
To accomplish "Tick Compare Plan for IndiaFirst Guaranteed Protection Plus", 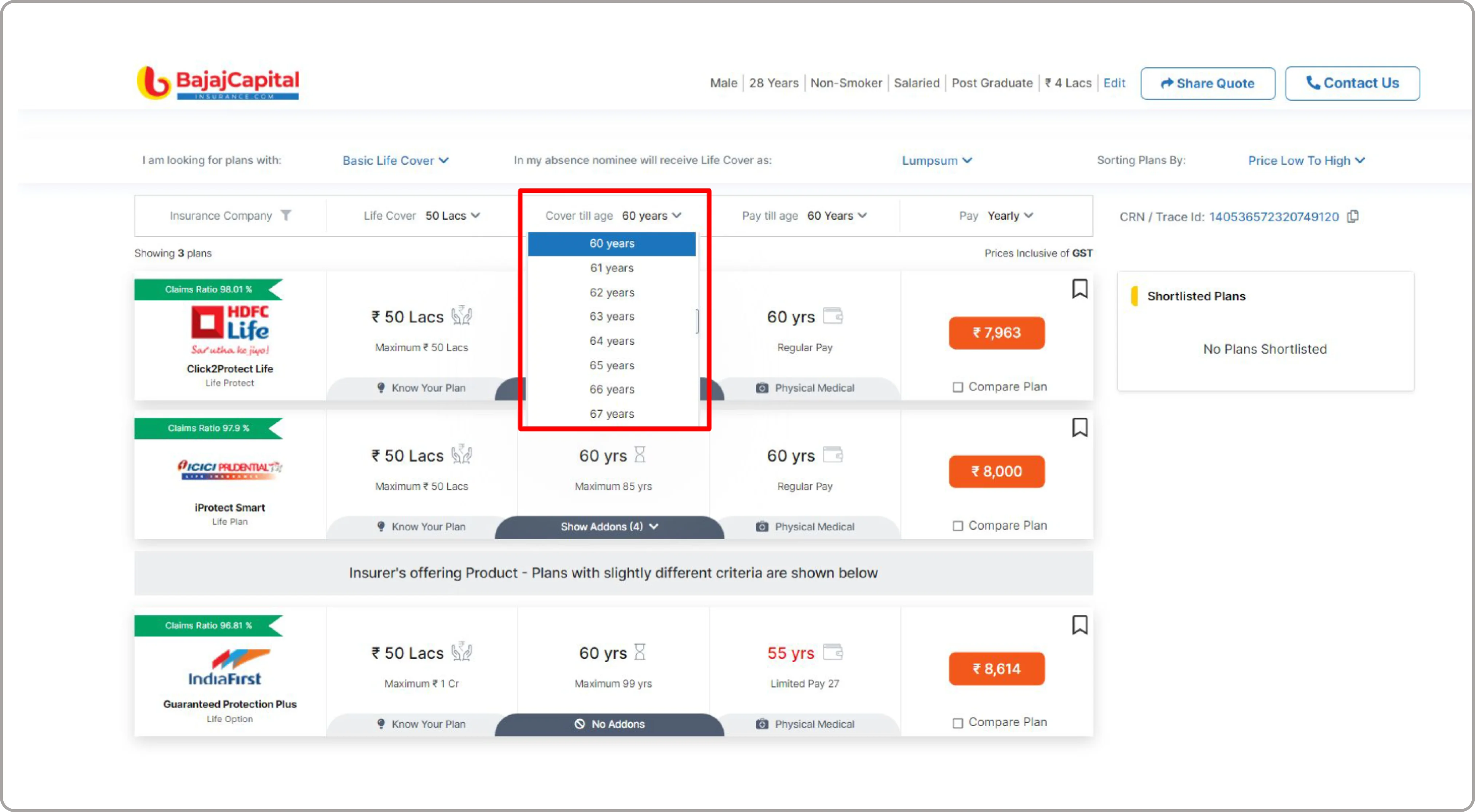I will pyautogui.click(x=957, y=723).
